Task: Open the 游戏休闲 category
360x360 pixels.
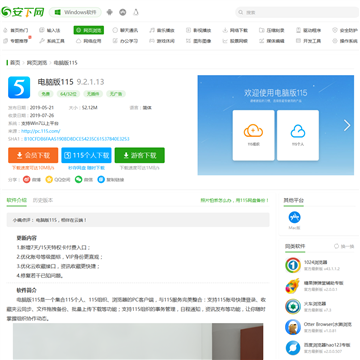Action: [x=162, y=41]
